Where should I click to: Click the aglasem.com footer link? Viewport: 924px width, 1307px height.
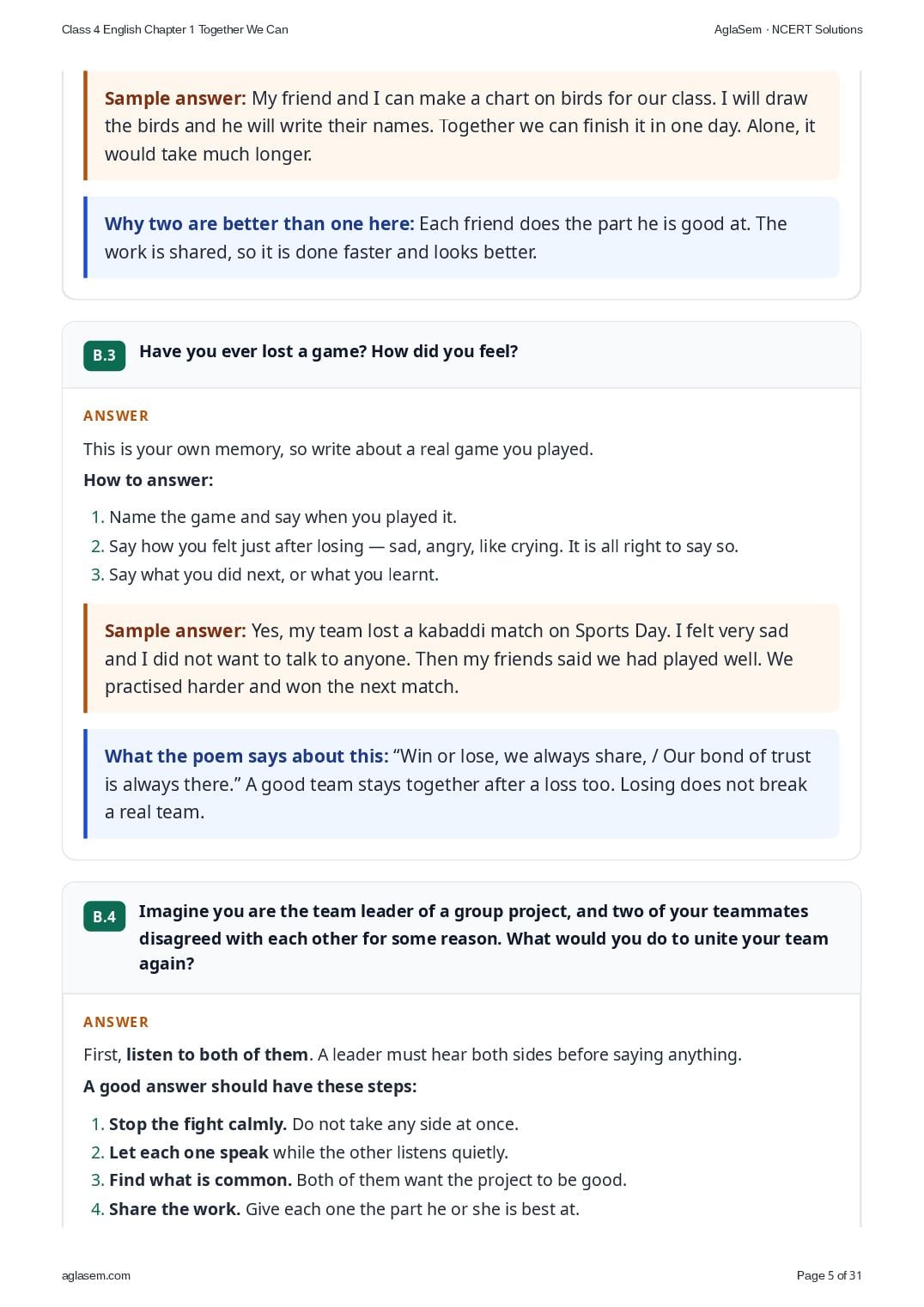tap(96, 1275)
